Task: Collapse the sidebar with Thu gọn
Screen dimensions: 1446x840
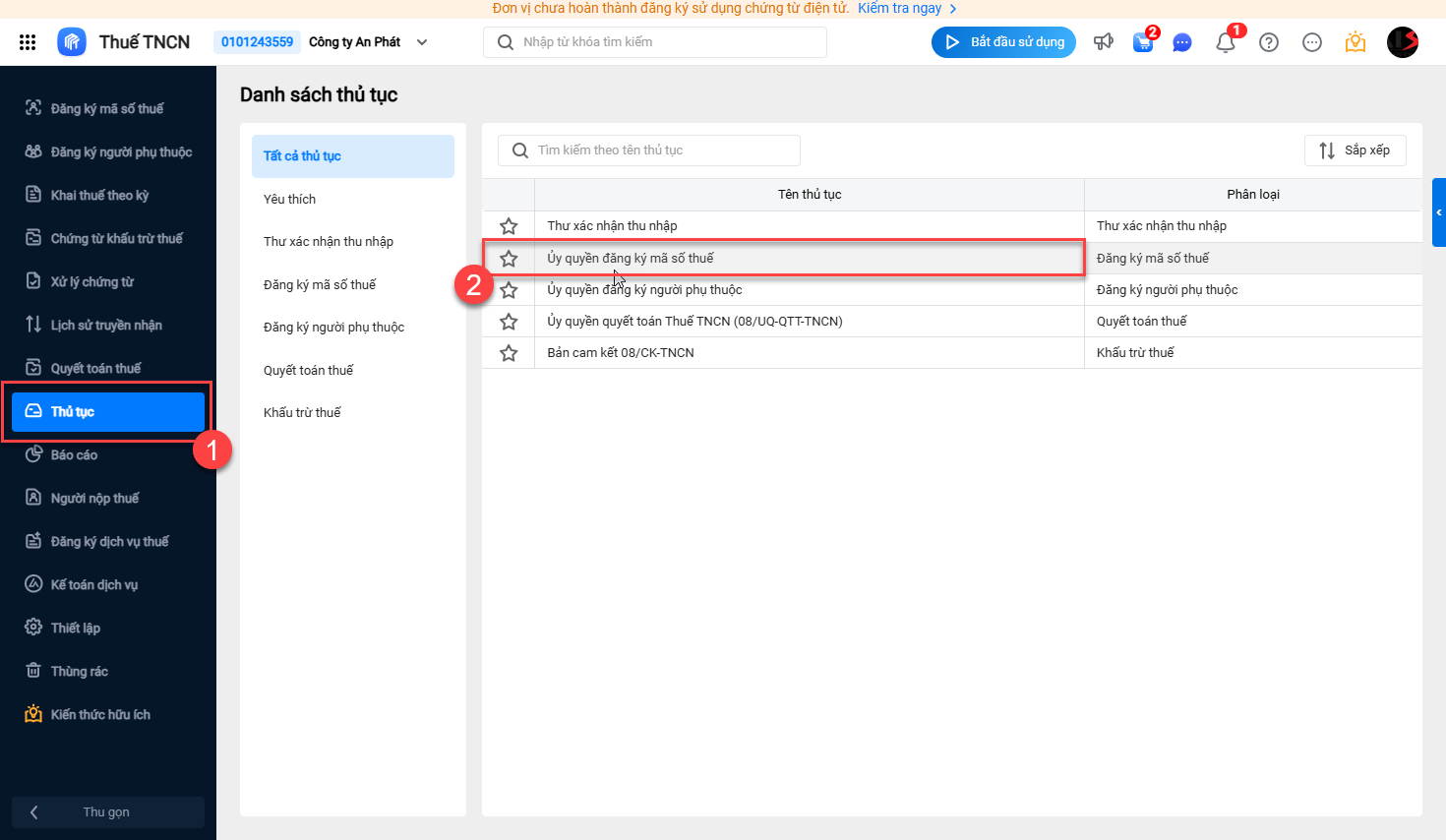Action: (106, 812)
